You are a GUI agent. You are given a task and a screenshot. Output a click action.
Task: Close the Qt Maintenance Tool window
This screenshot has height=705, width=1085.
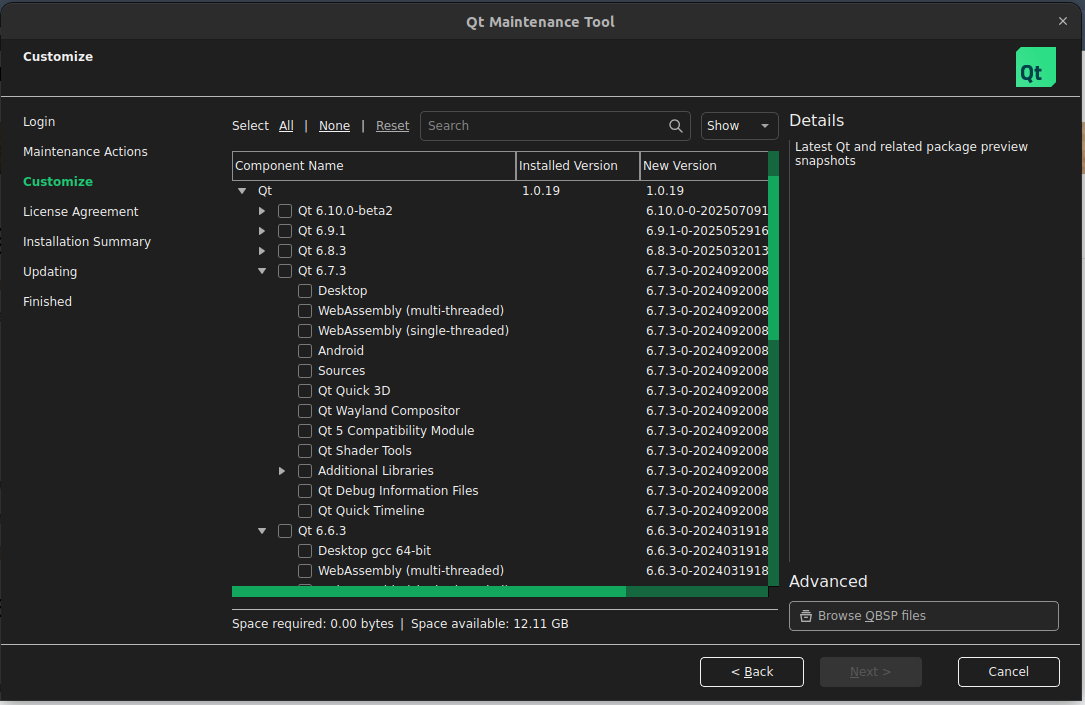pos(1063,21)
